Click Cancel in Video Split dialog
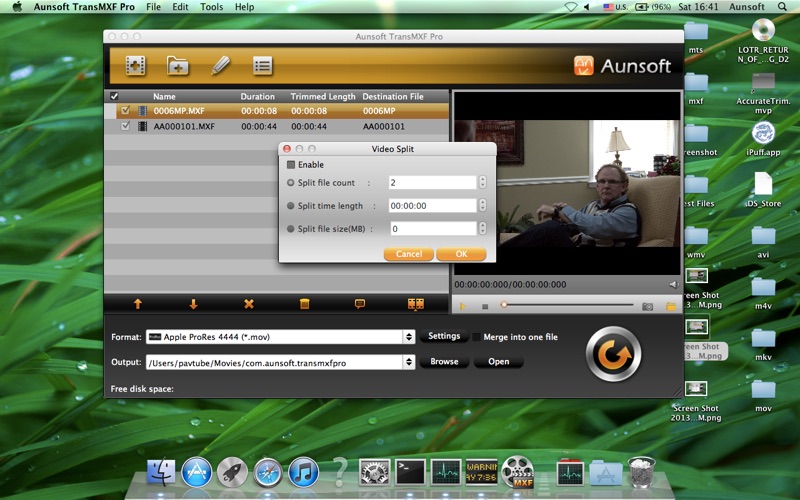This screenshot has height=500, width=800. pyautogui.click(x=409, y=254)
